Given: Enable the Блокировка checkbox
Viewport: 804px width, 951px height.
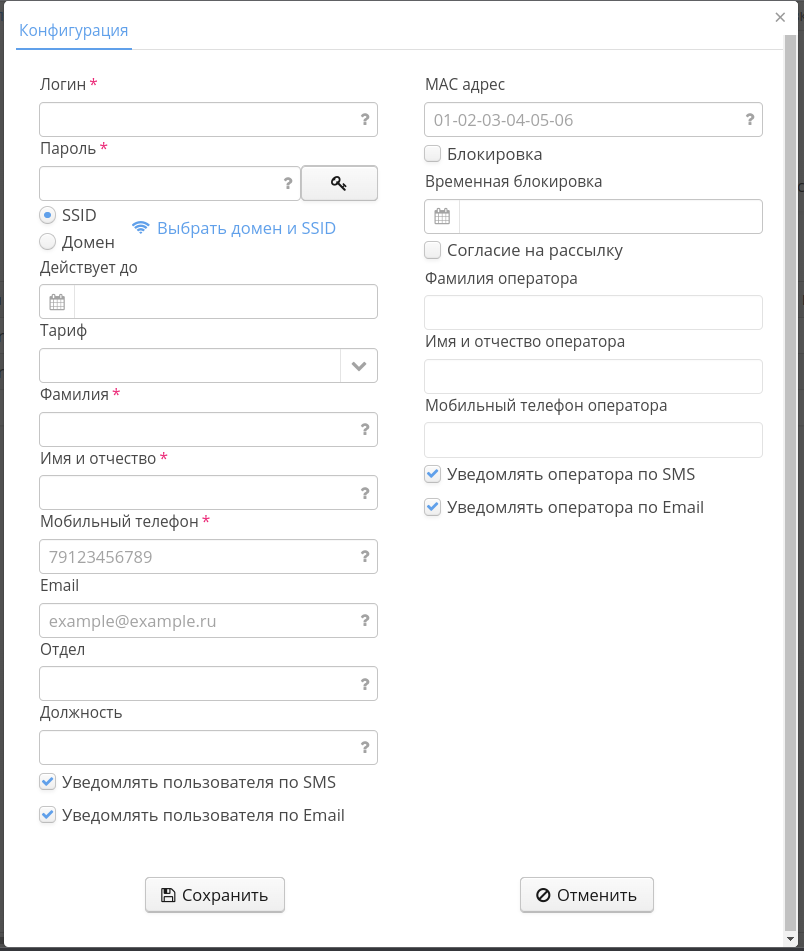Looking at the screenshot, I should (433, 154).
